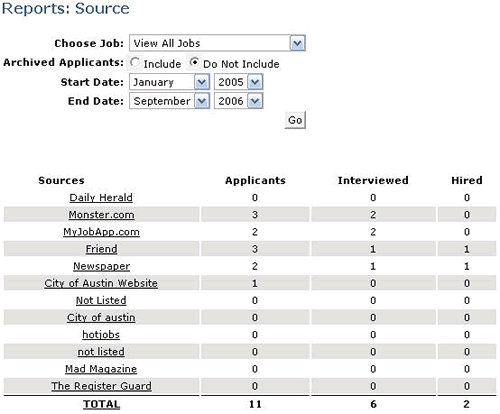Click Monster.com applicants count 3

point(255,215)
